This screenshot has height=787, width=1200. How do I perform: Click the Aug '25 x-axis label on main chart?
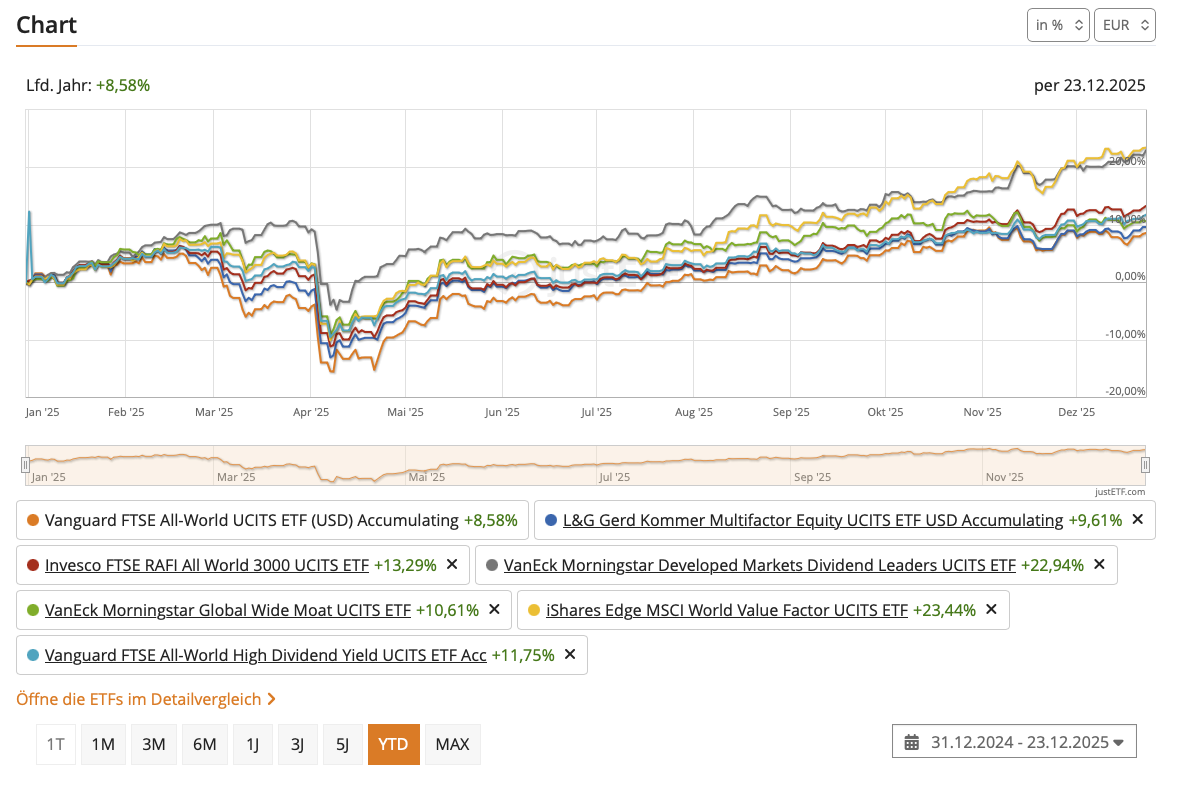click(694, 412)
